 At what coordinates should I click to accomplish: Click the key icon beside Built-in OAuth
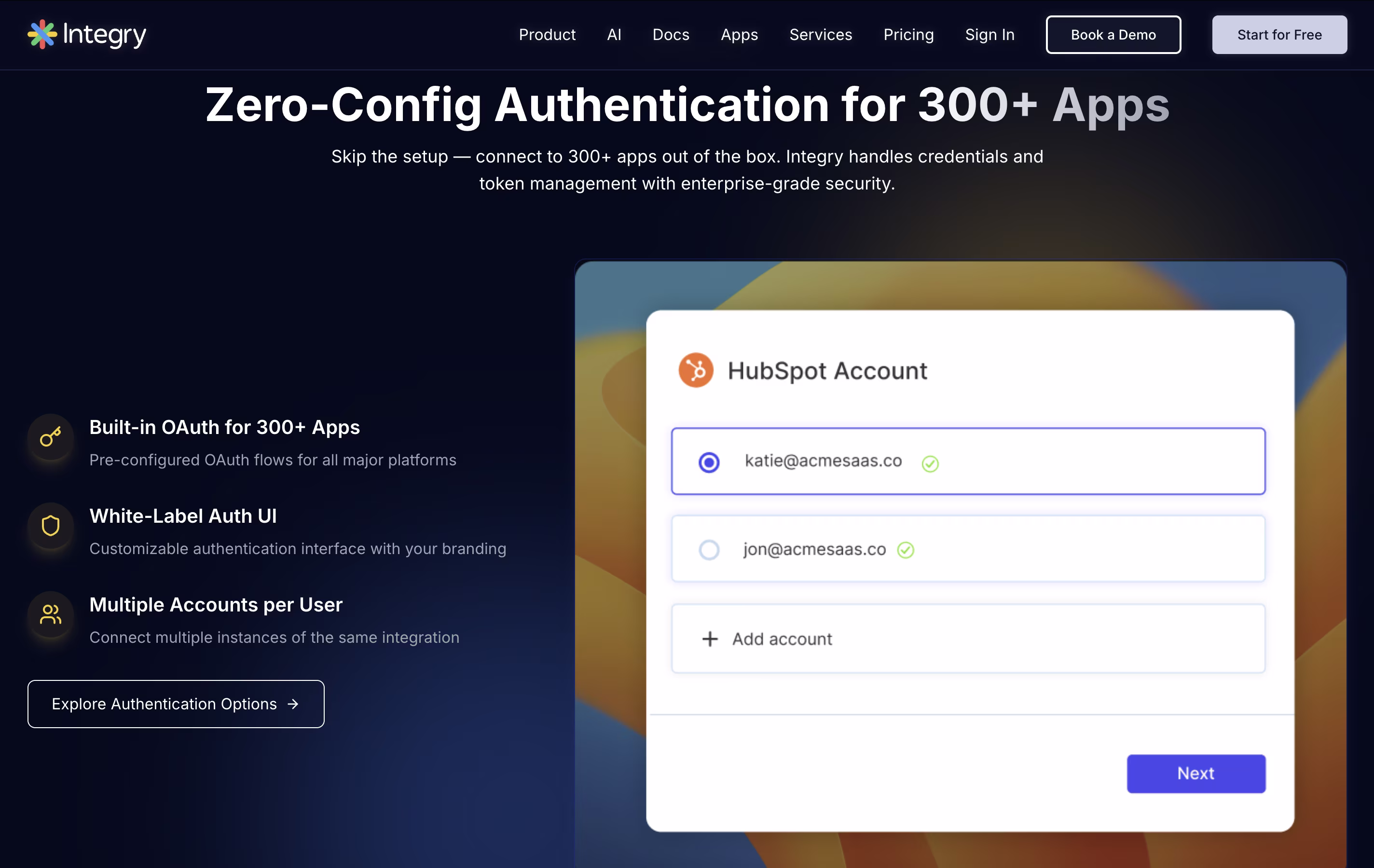(x=51, y=437)
